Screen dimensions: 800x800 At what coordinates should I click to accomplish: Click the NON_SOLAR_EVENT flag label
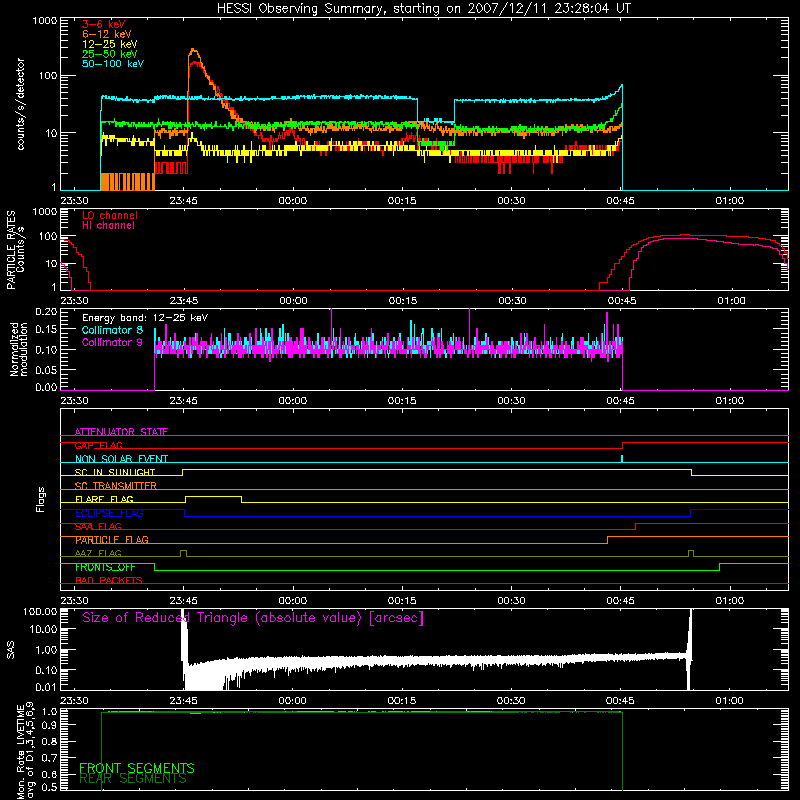[x=121, y=459]
